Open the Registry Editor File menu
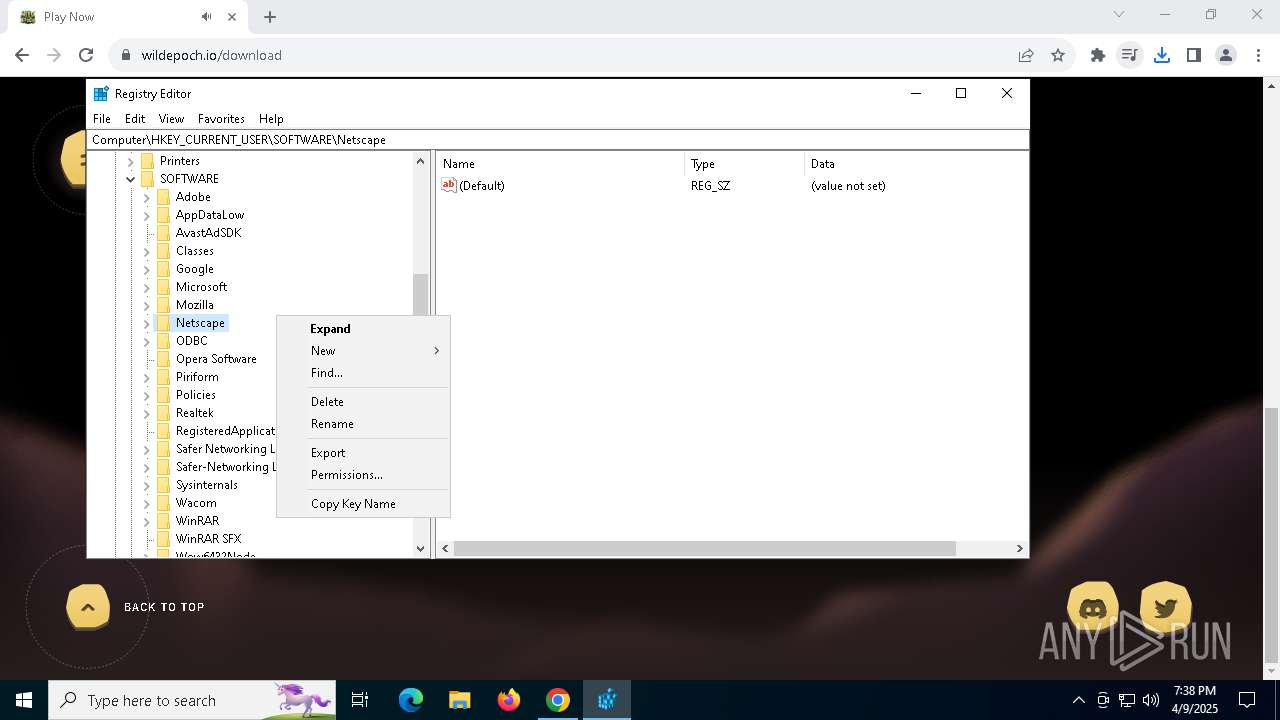The width and height of the screenshot is (1280, 720). click(102, 118)
